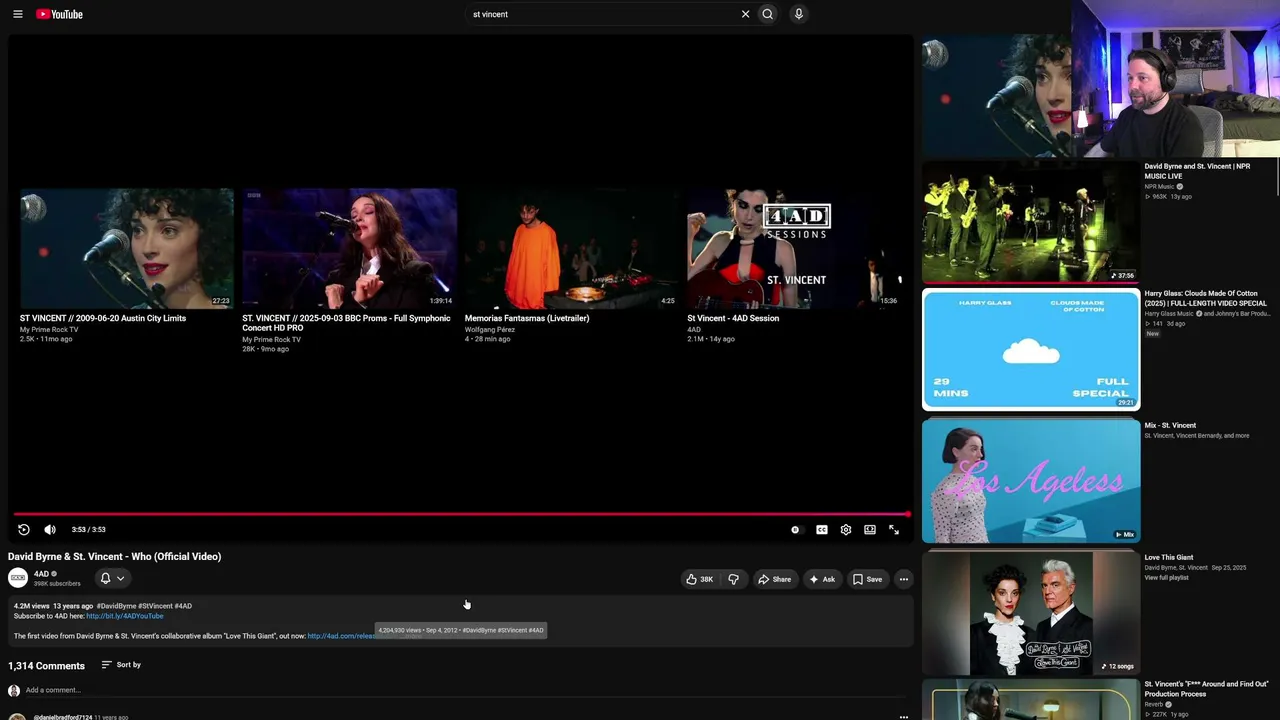Open the 4ad.com releases link in description

pos(342,636)
